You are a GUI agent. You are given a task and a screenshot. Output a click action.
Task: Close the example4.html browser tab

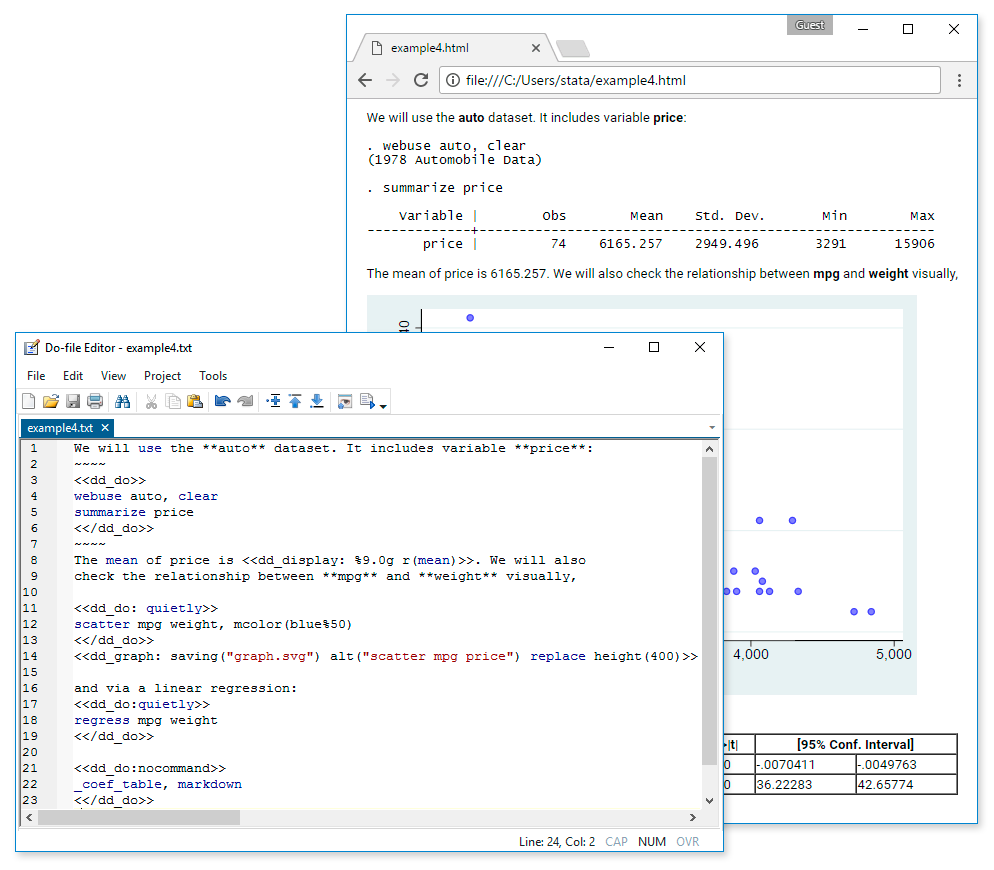click(536, 48)
